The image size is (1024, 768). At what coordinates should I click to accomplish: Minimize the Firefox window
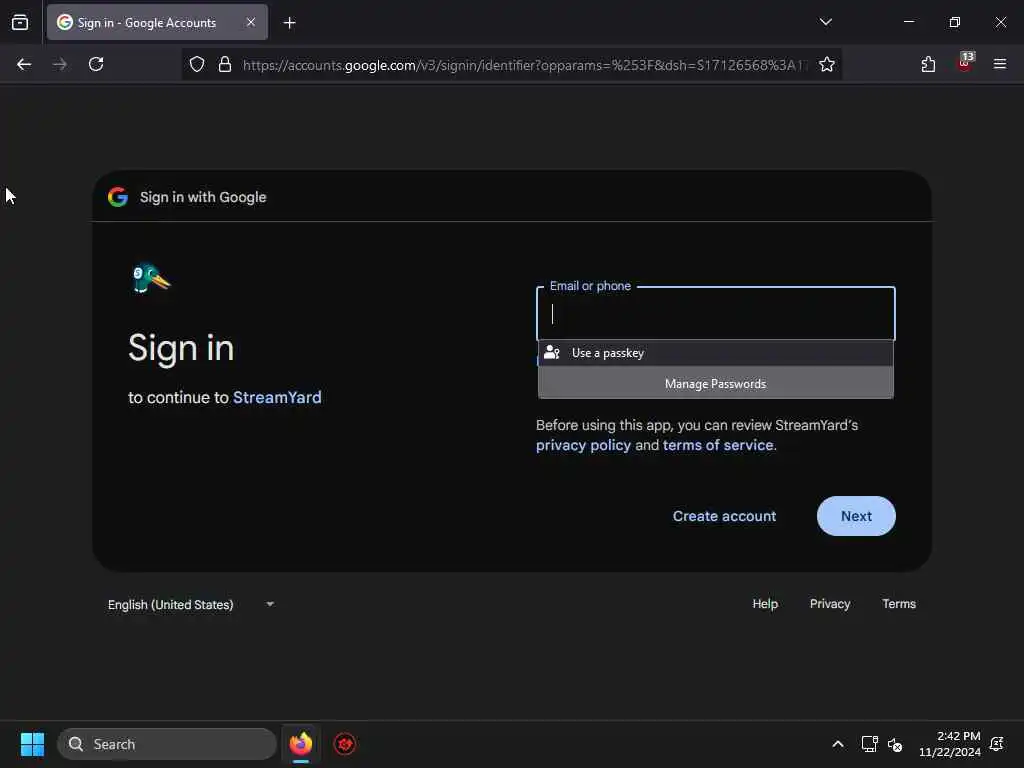[x=909, y=22]
